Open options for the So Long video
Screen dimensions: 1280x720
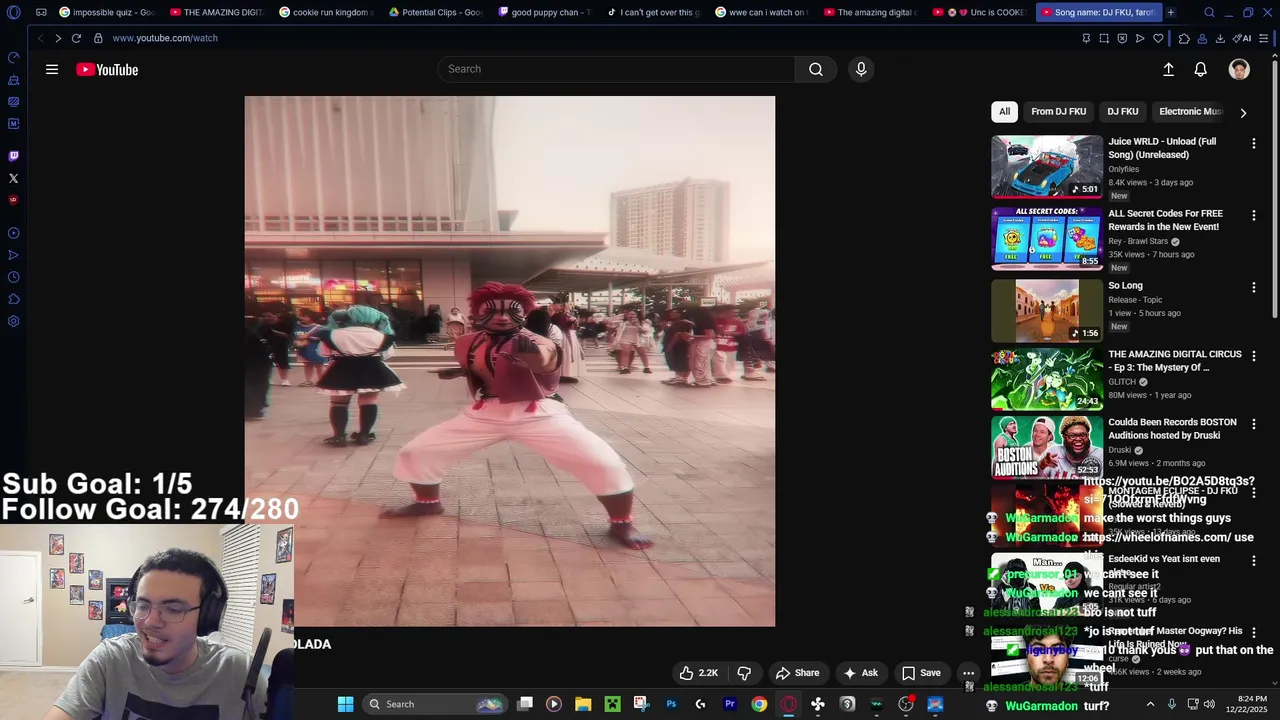[1253, 287]
